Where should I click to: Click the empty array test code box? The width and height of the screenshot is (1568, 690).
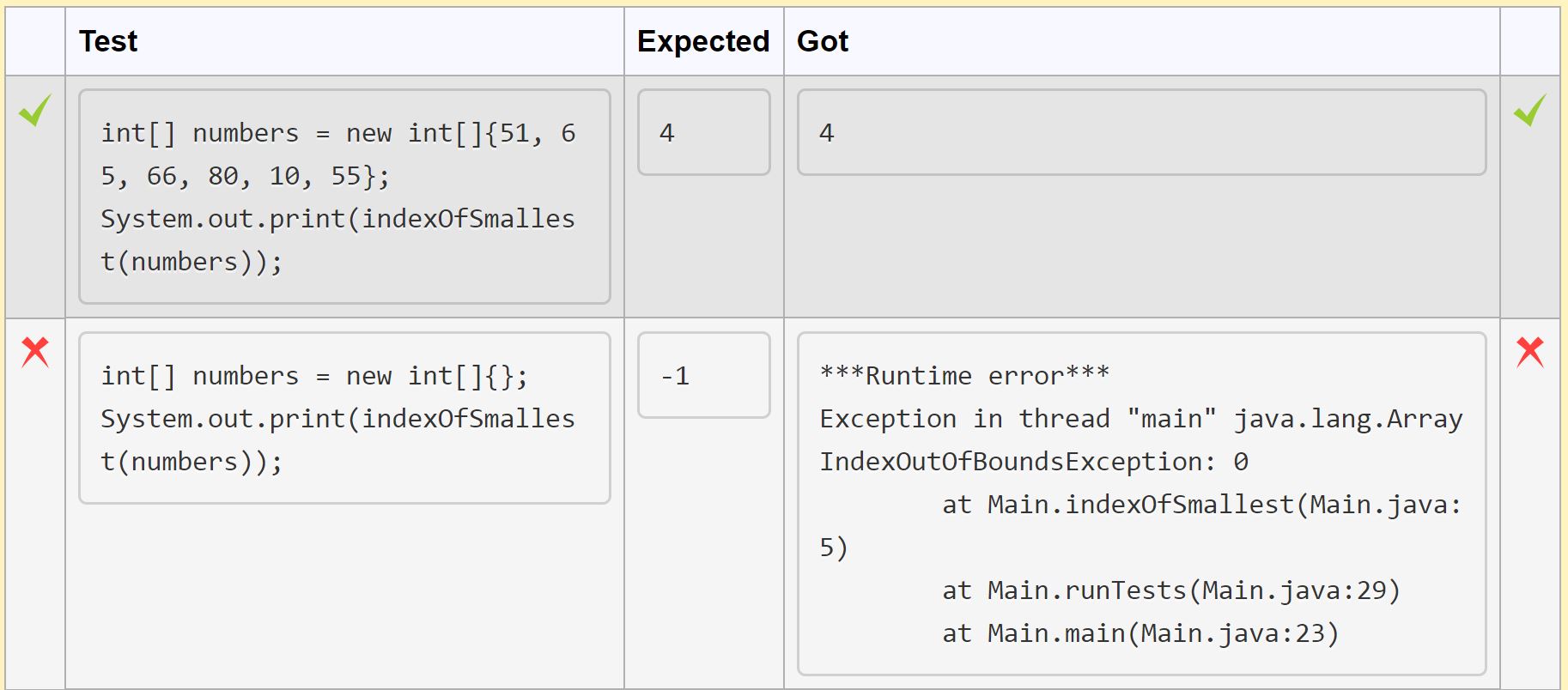tap(344, 418)
